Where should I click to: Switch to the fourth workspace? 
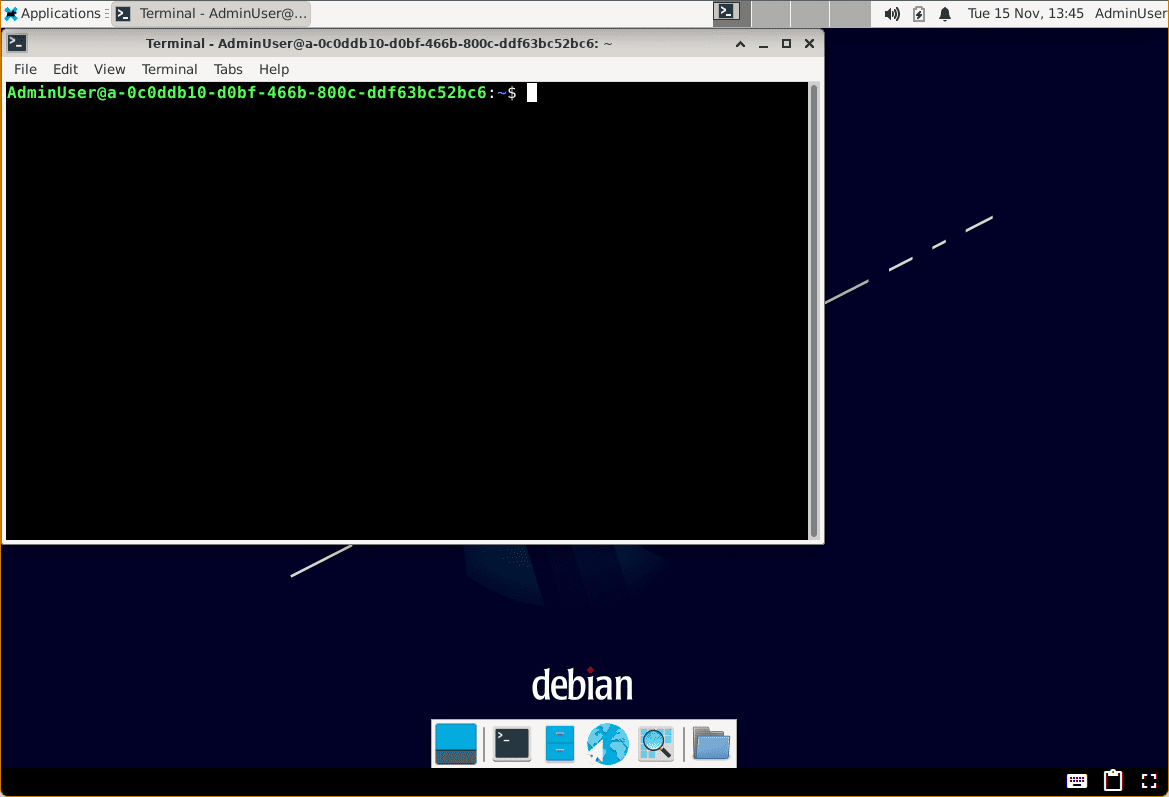850,13
